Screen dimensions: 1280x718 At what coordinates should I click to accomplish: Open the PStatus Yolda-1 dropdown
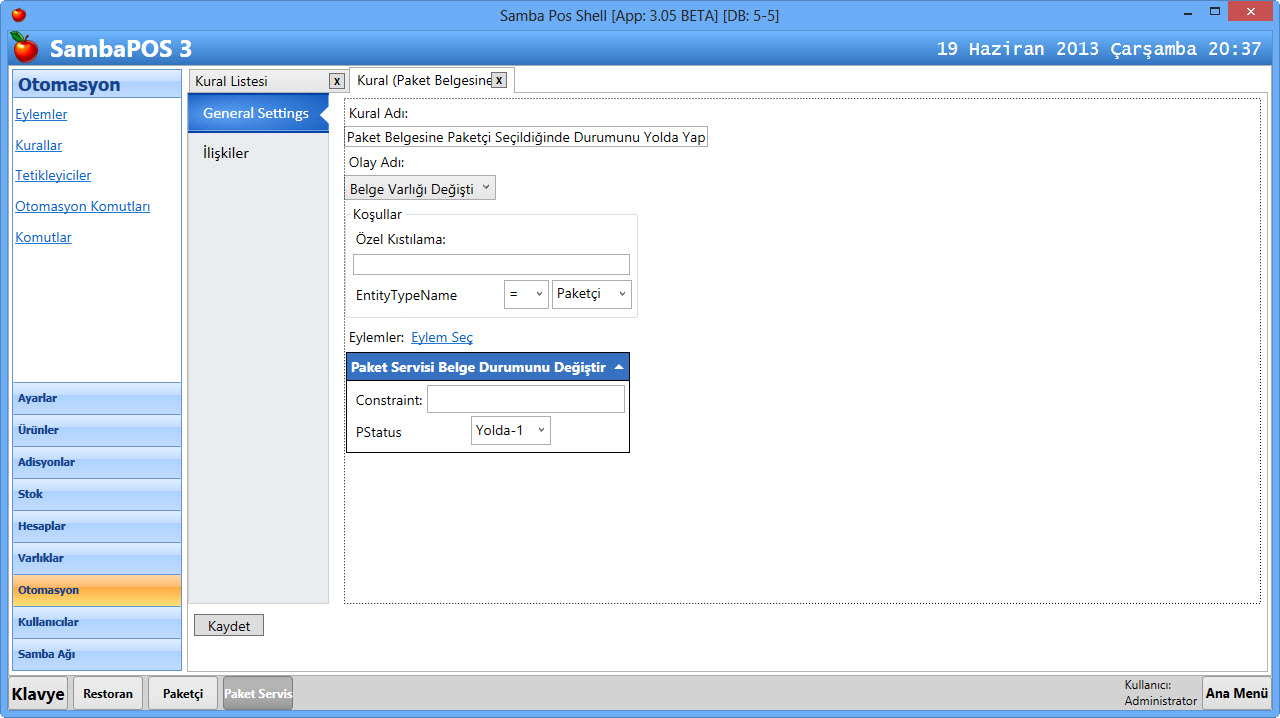(510, 431)
